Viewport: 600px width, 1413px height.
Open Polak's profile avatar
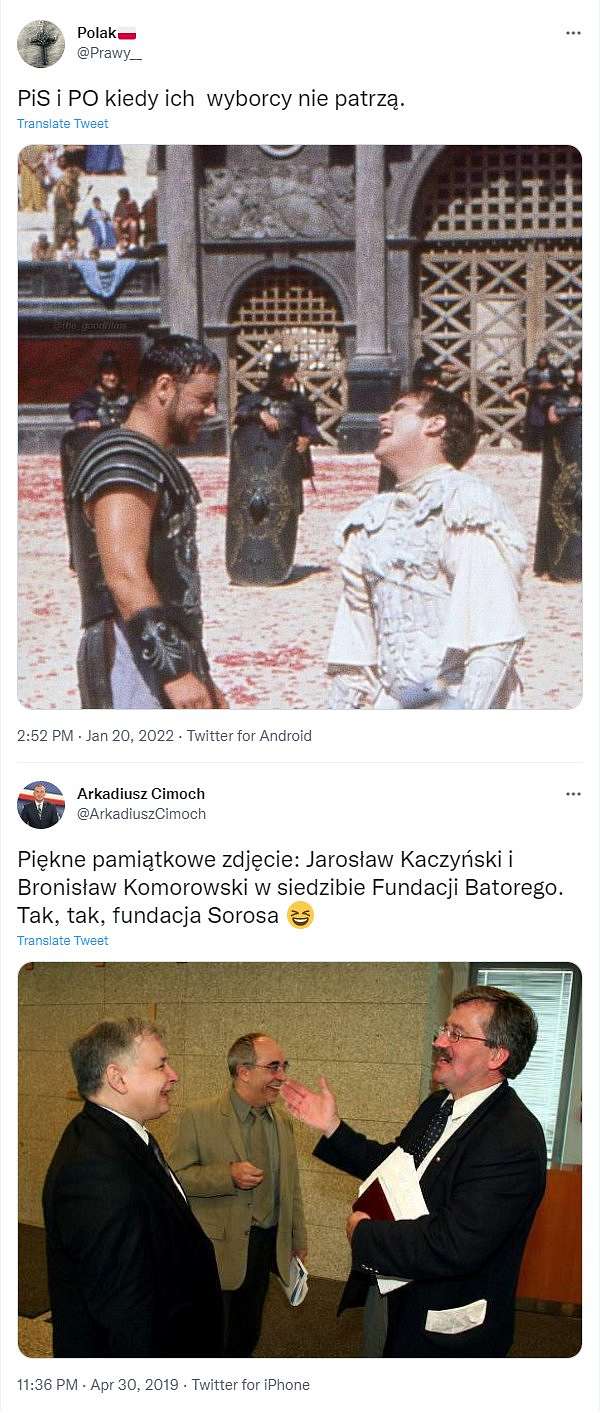pyautogui.click(x=41, y=43)
